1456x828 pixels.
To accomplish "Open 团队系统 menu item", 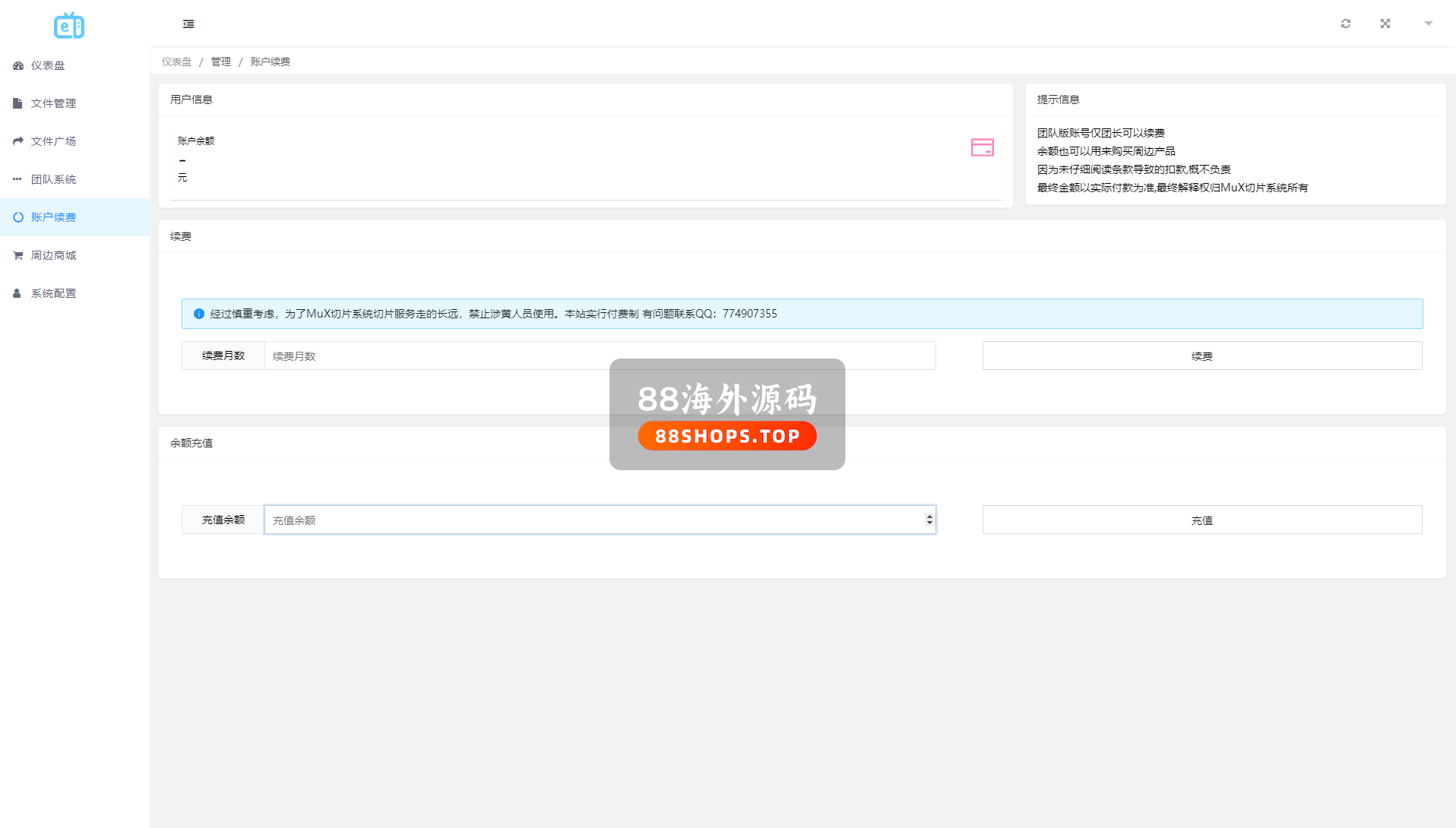I will coord(53,179).
